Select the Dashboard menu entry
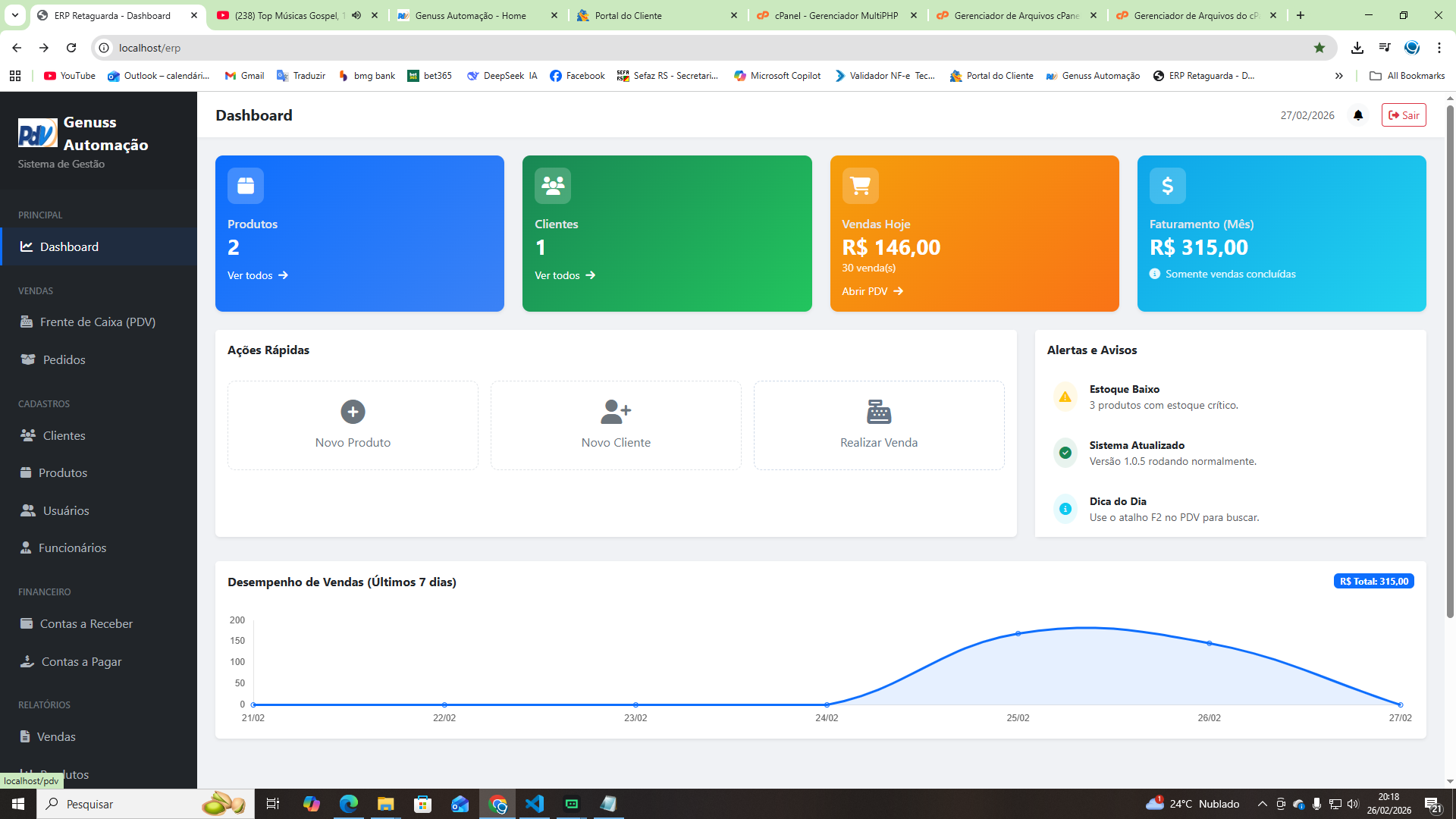 (69, 246)
